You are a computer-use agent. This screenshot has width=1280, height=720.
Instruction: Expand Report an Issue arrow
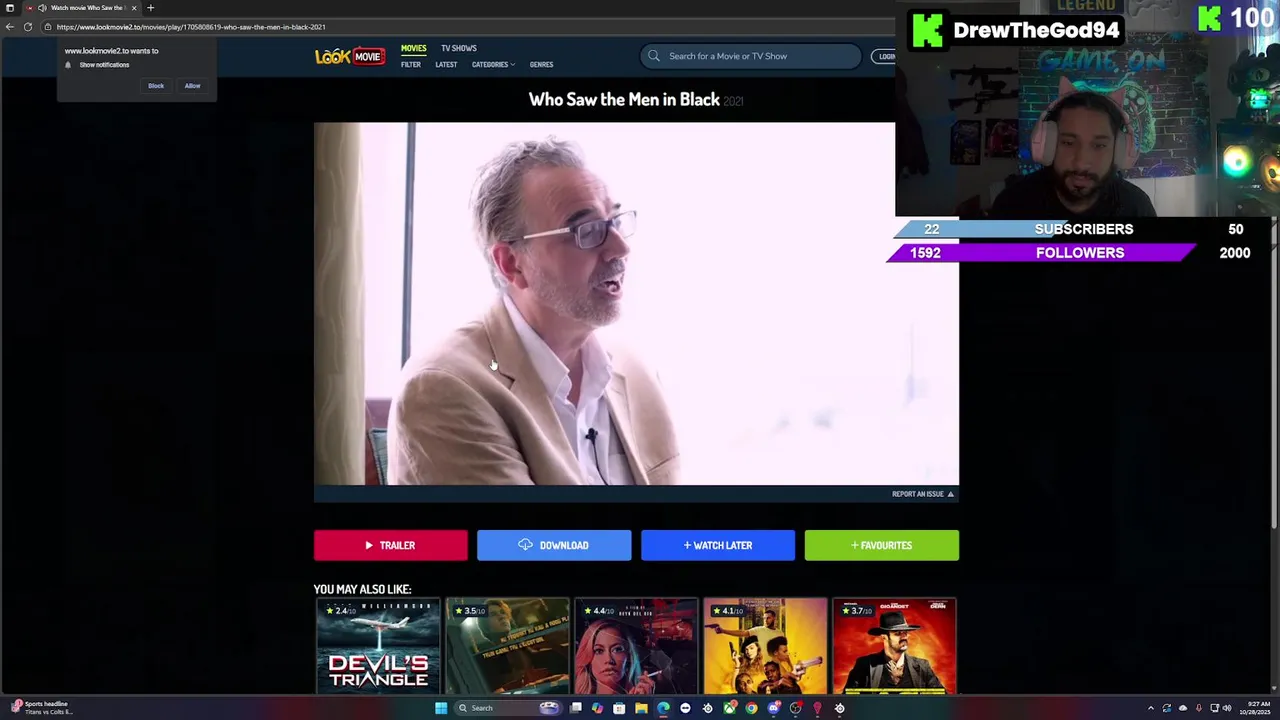point(951,494)
